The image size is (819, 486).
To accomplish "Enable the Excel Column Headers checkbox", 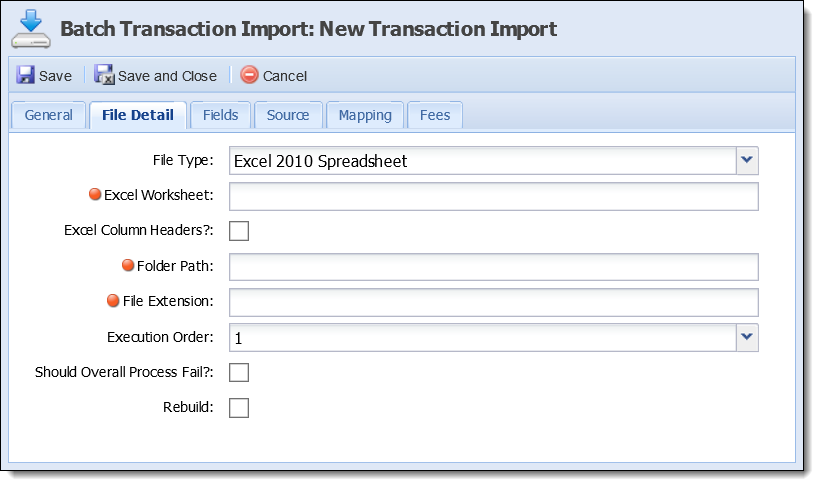I will pos(239,230).
